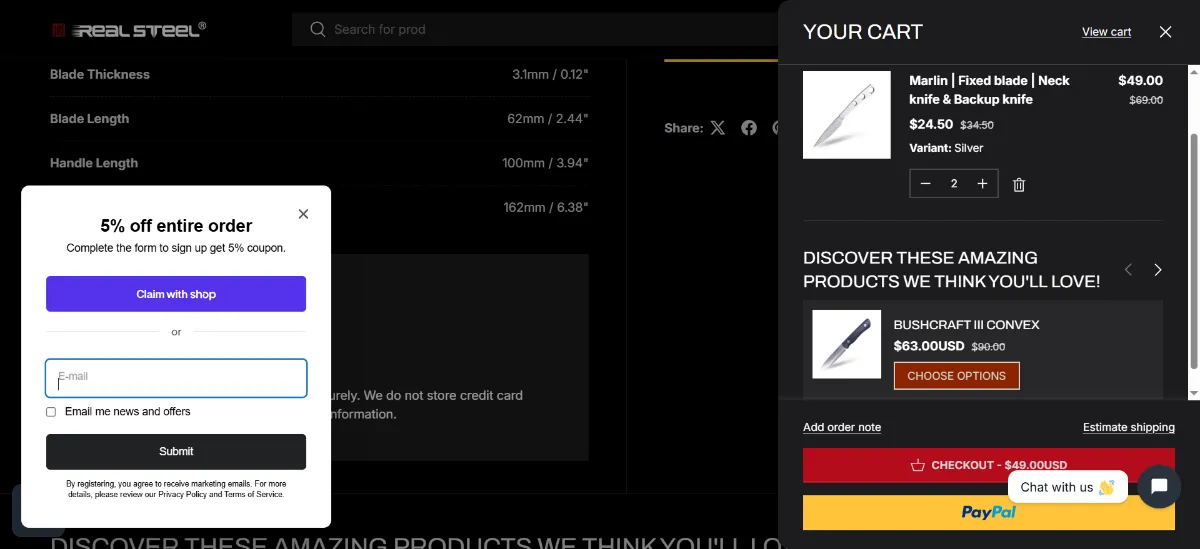
Task: Open the Real Steel logo homepage
Action: click(x=129, y=30)
